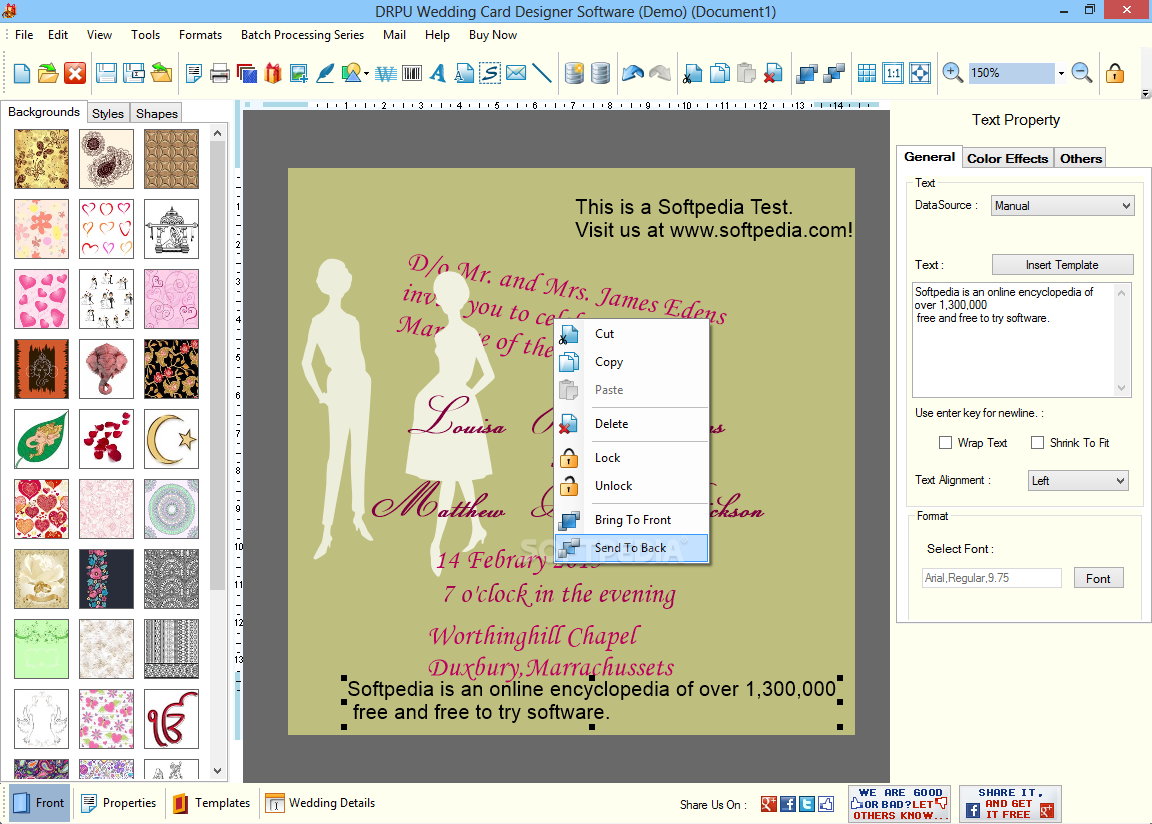This screenshot has width=1152, height=824.
Task: Click the Wedding Details button
Action: point(320,803)
